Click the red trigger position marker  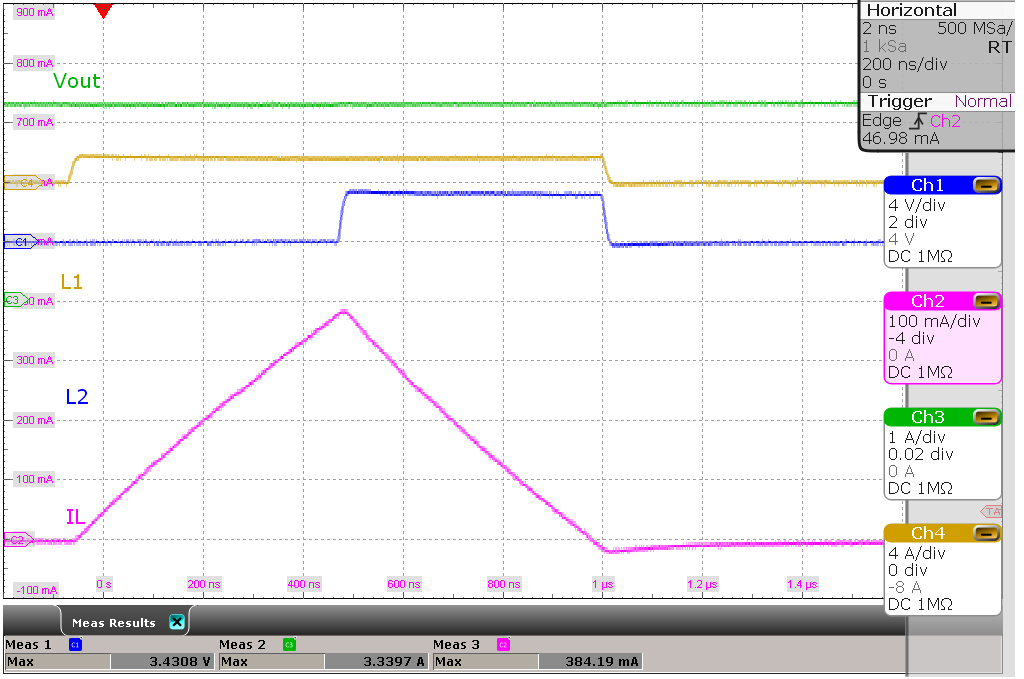101,10
